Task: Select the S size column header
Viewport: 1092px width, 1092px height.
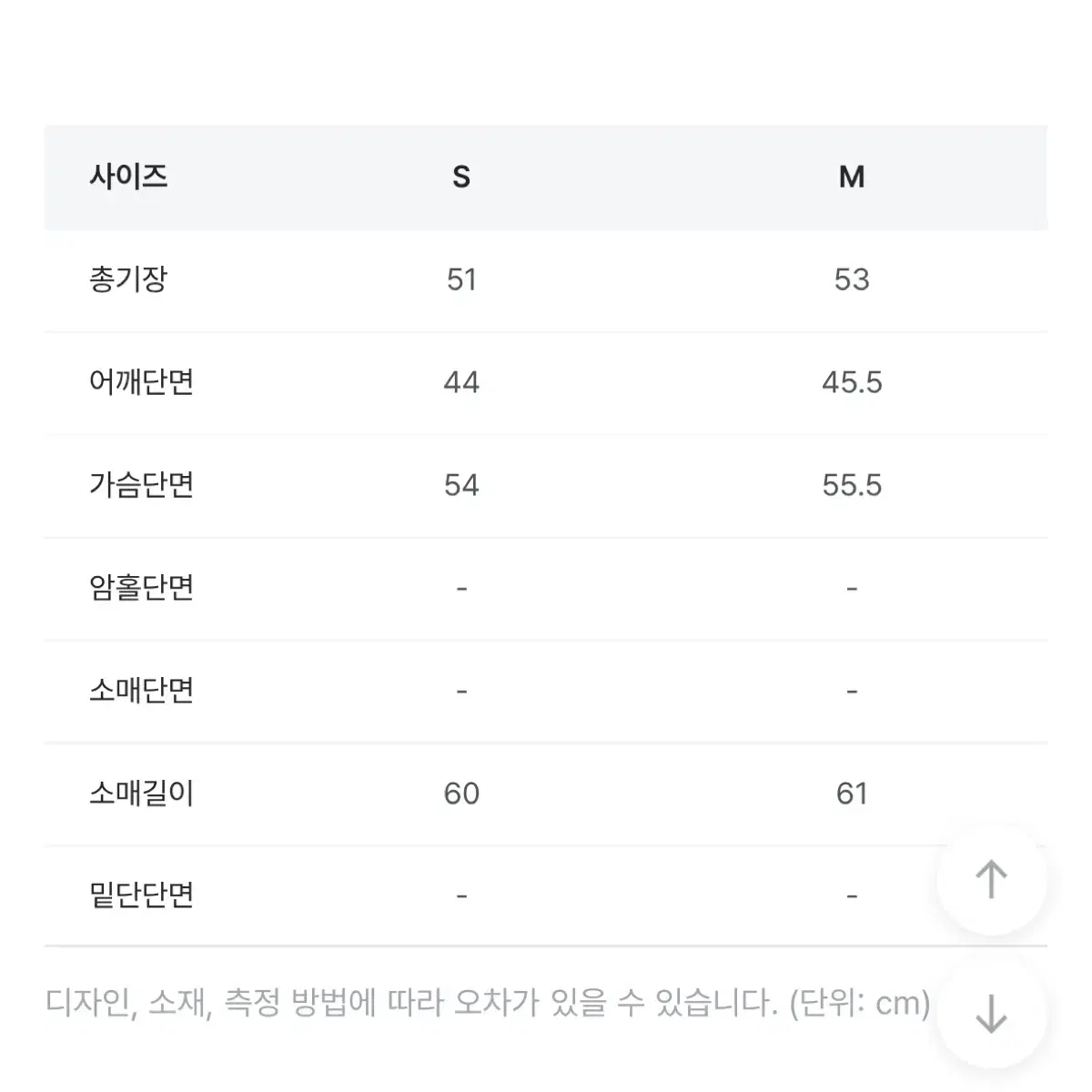Action: pos(461,177)
